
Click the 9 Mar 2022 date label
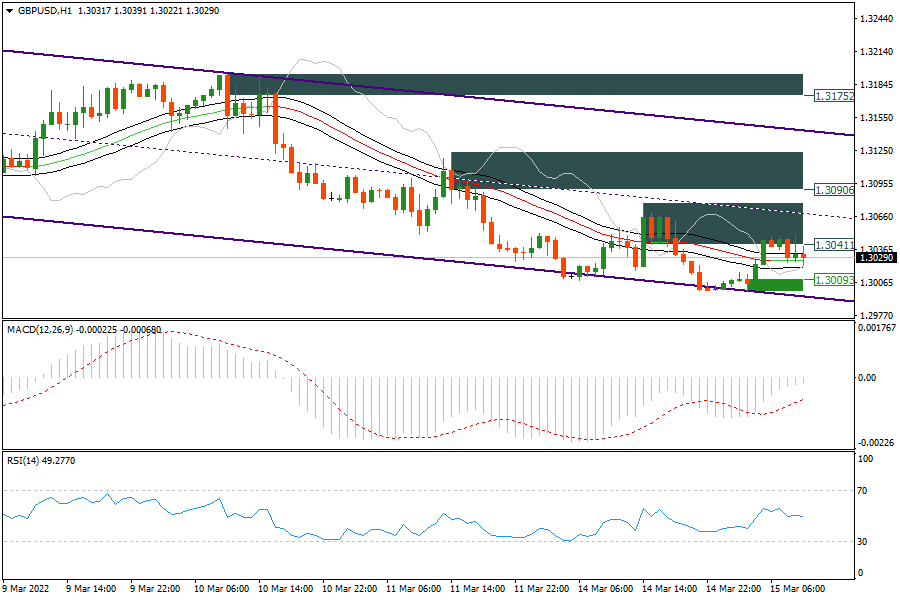click(x=28, y=589)
